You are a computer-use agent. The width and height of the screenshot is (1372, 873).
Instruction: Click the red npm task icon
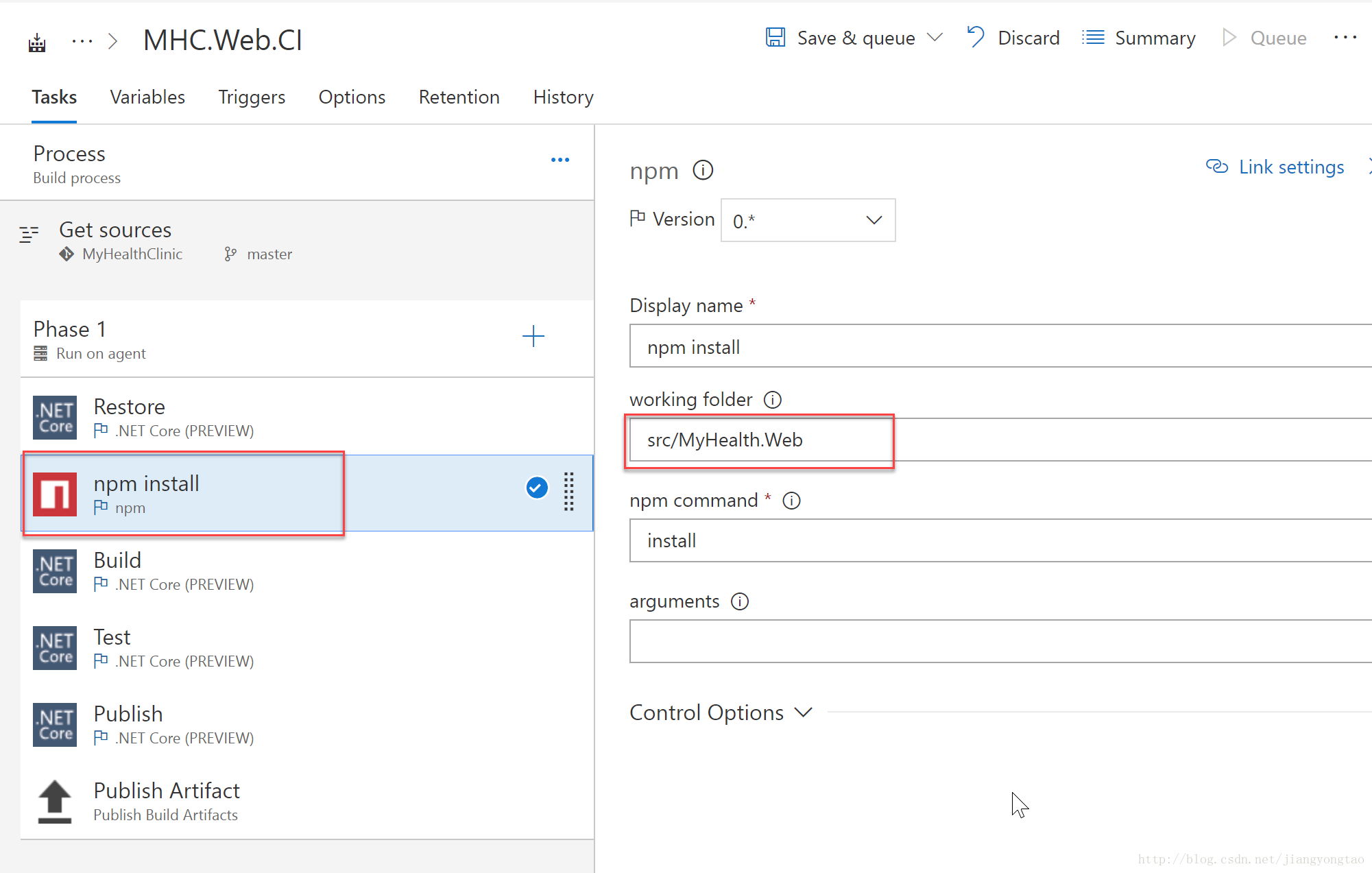point(55,494)
